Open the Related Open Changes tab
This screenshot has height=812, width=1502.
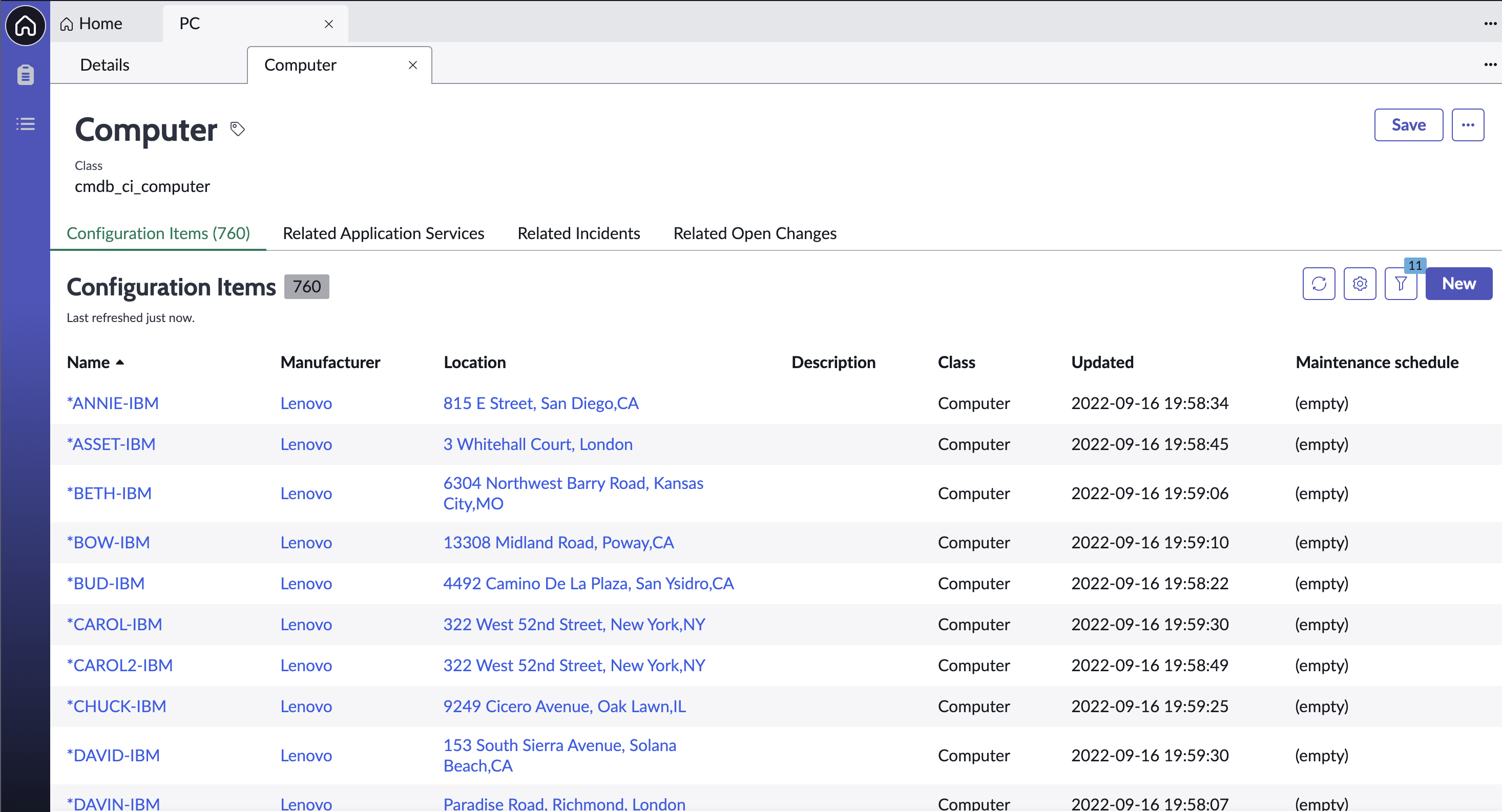click(x=755, y=233)
